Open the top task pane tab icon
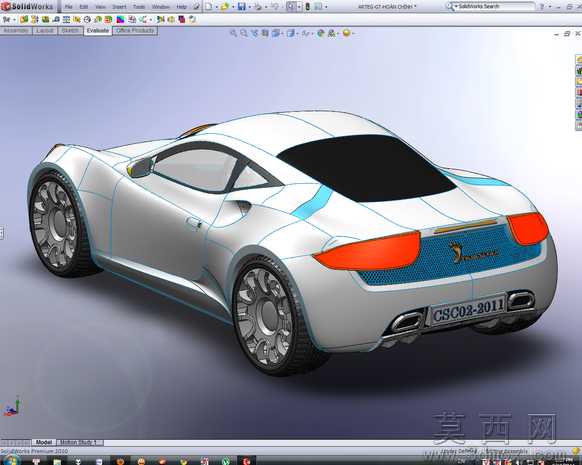 [x=579, y=59]
